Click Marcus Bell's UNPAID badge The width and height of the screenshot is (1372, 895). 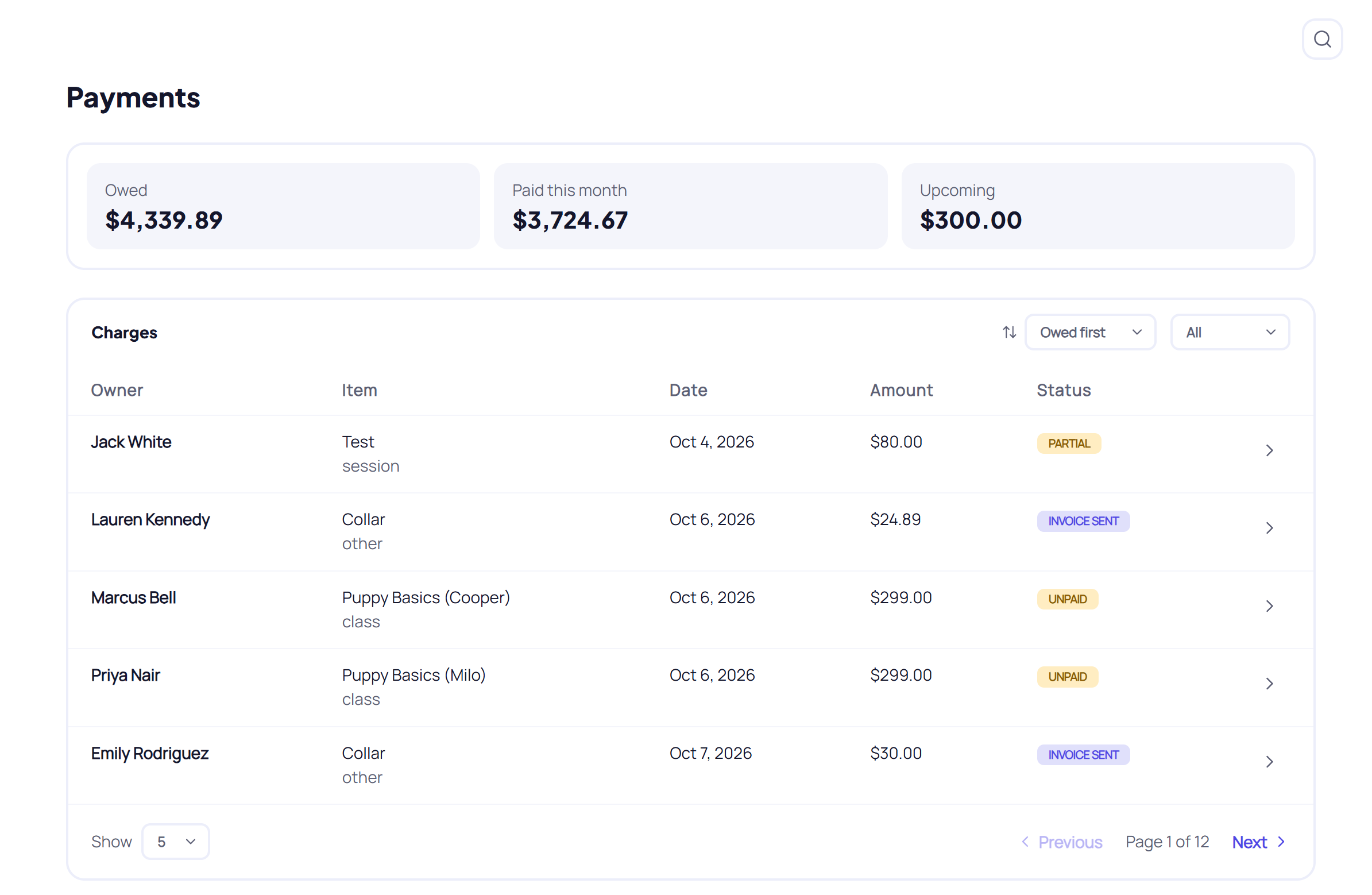coord(1068,599)
